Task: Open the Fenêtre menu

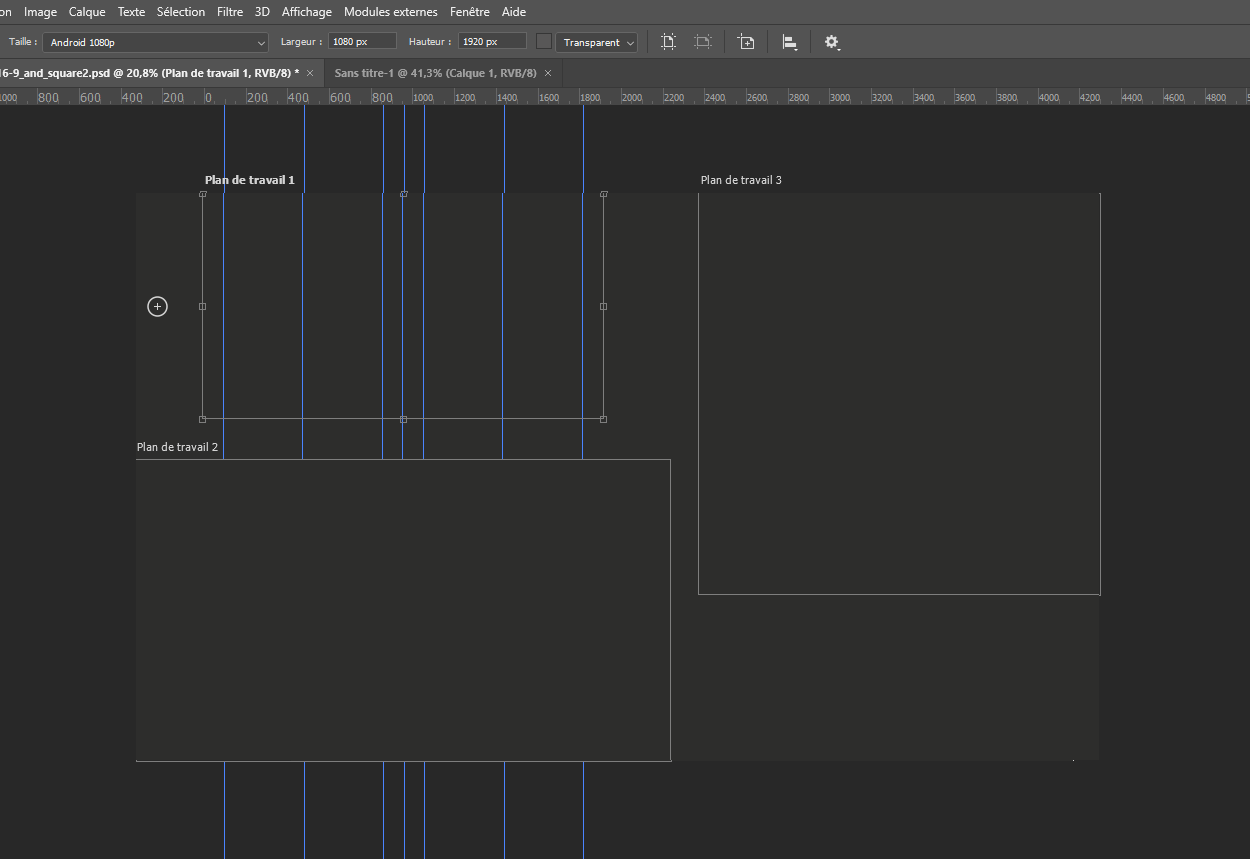Action: (x=469, y=12)
